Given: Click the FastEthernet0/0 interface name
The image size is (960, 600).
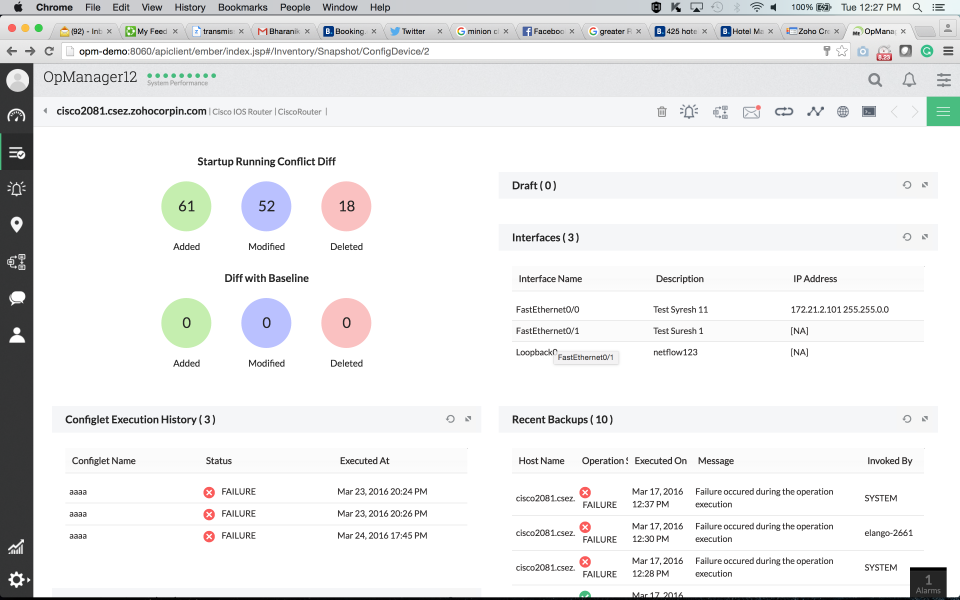Looking at the screenshot, I should [552, 309].
